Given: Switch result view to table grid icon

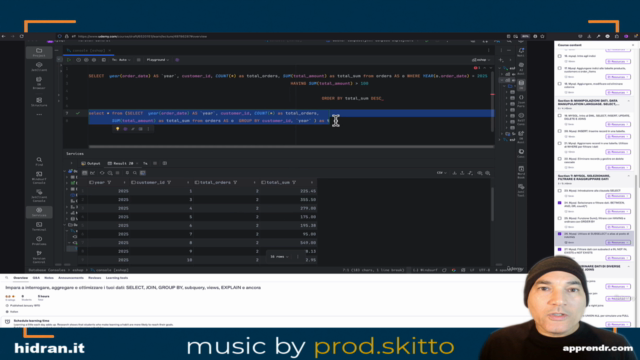Looking at the screenshot, I should (x=84, y=173).
